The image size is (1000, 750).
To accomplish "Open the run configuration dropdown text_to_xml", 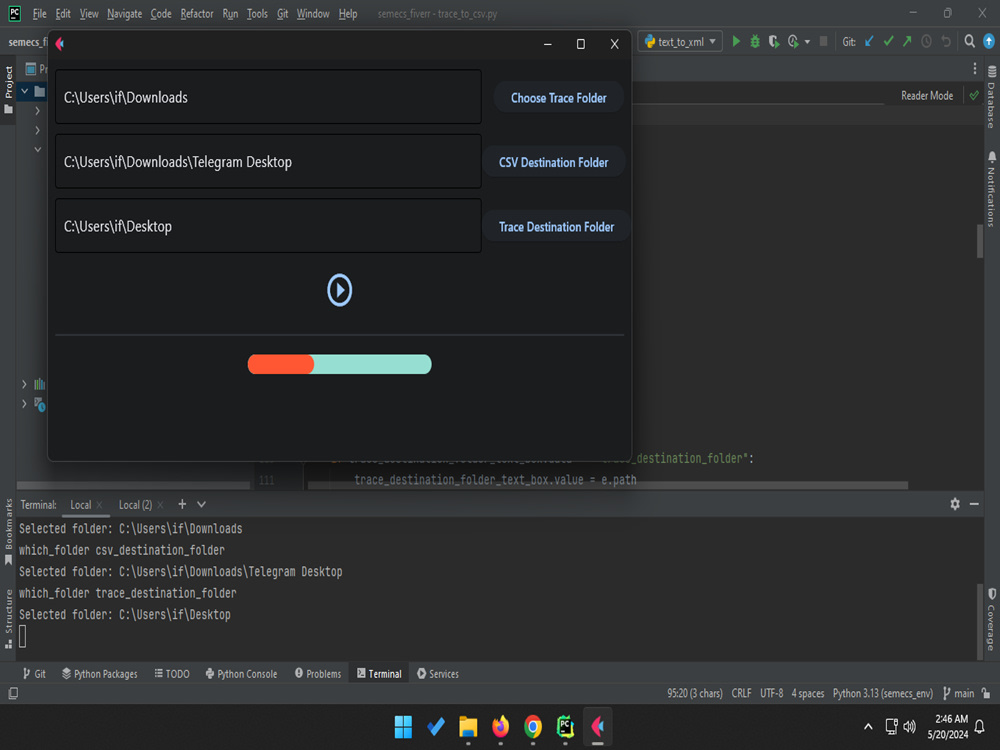I will click(679, 41).
